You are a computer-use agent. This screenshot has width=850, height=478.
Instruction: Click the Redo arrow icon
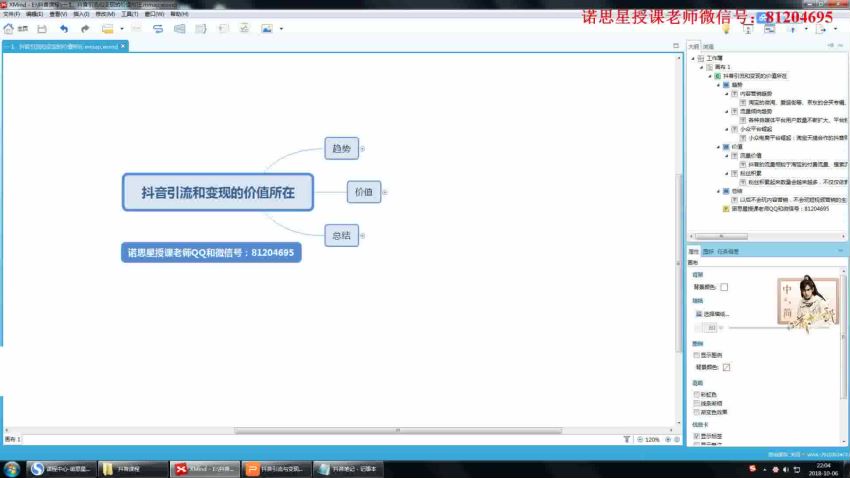coord(85,29)
